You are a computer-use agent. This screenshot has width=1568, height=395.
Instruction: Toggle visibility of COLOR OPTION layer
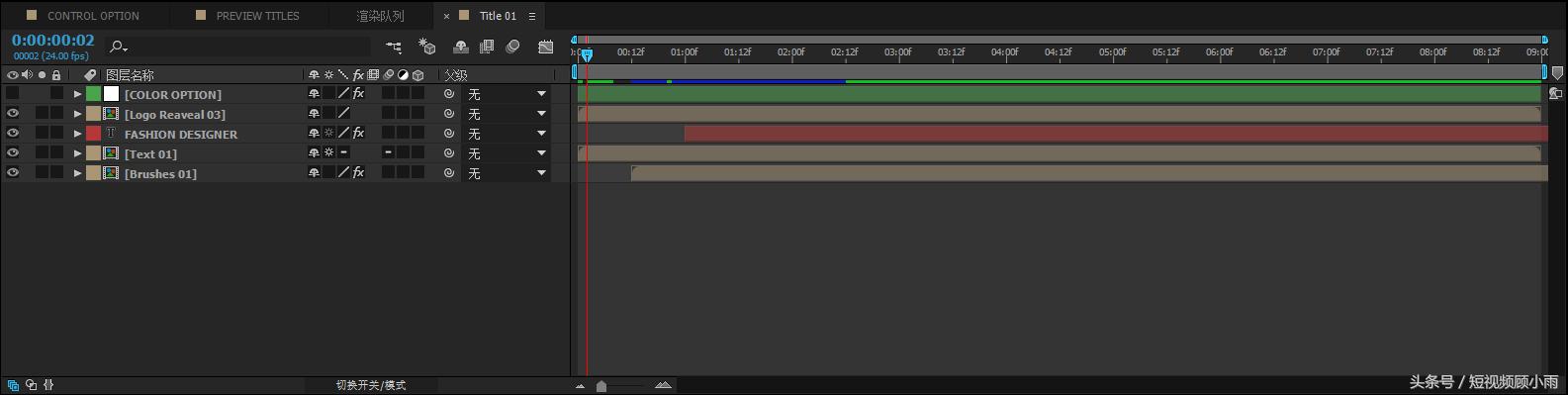pyautogui.click(x=13, y=93)
